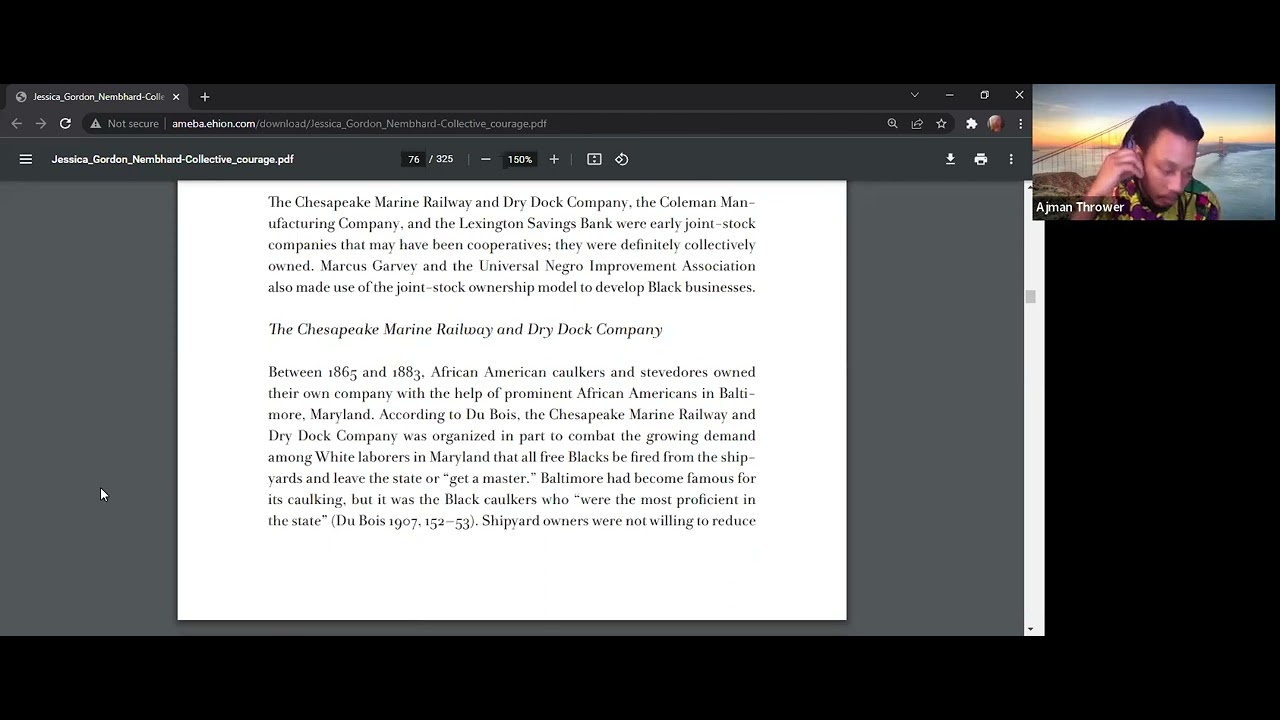Click the browser back arrow
This screenshot has width=1280, height=720.
click(x=16, y=123)
